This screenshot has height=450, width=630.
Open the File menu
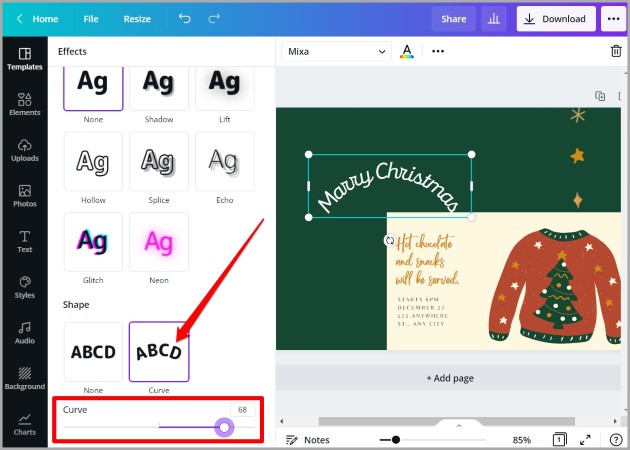[x=91, y=19]
